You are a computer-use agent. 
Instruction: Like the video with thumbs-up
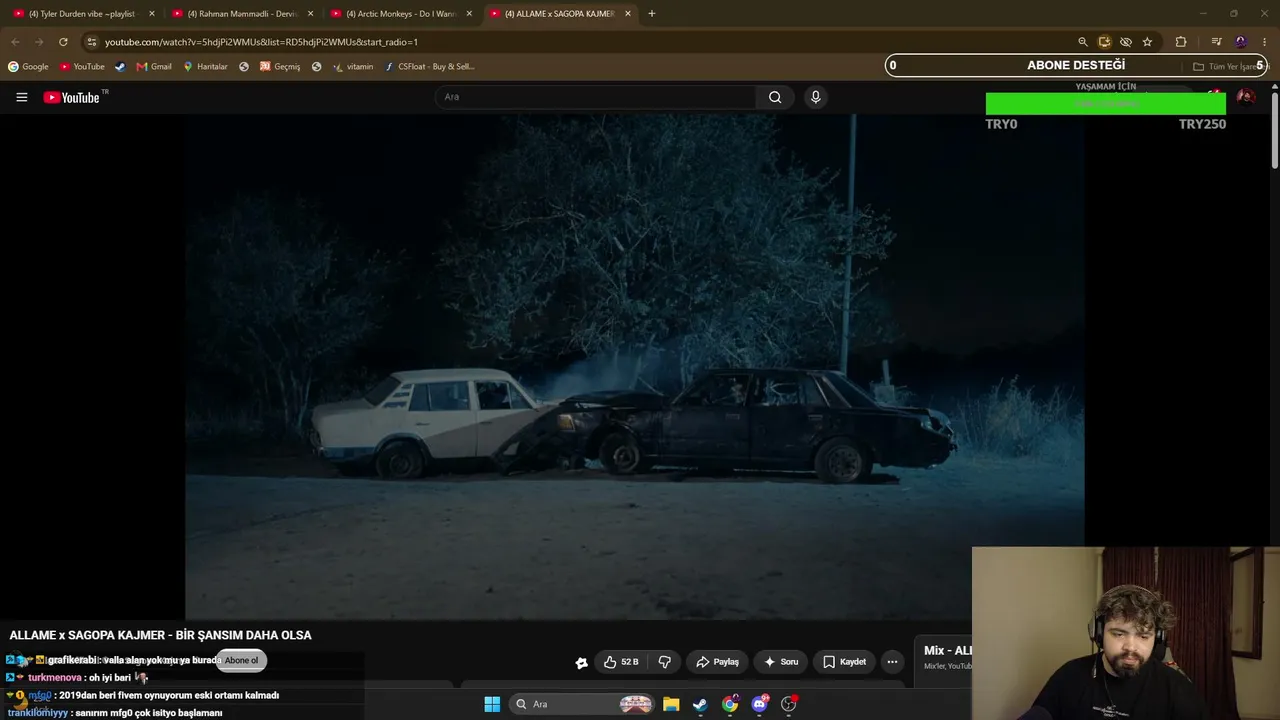(x=621, y=662)
